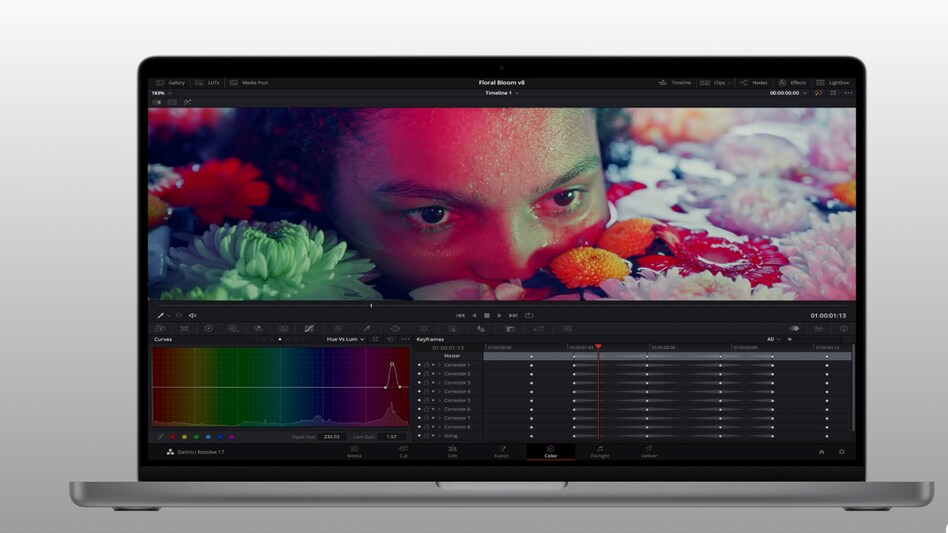Open the Curves three-dot options menu

(x=405, y=340)
